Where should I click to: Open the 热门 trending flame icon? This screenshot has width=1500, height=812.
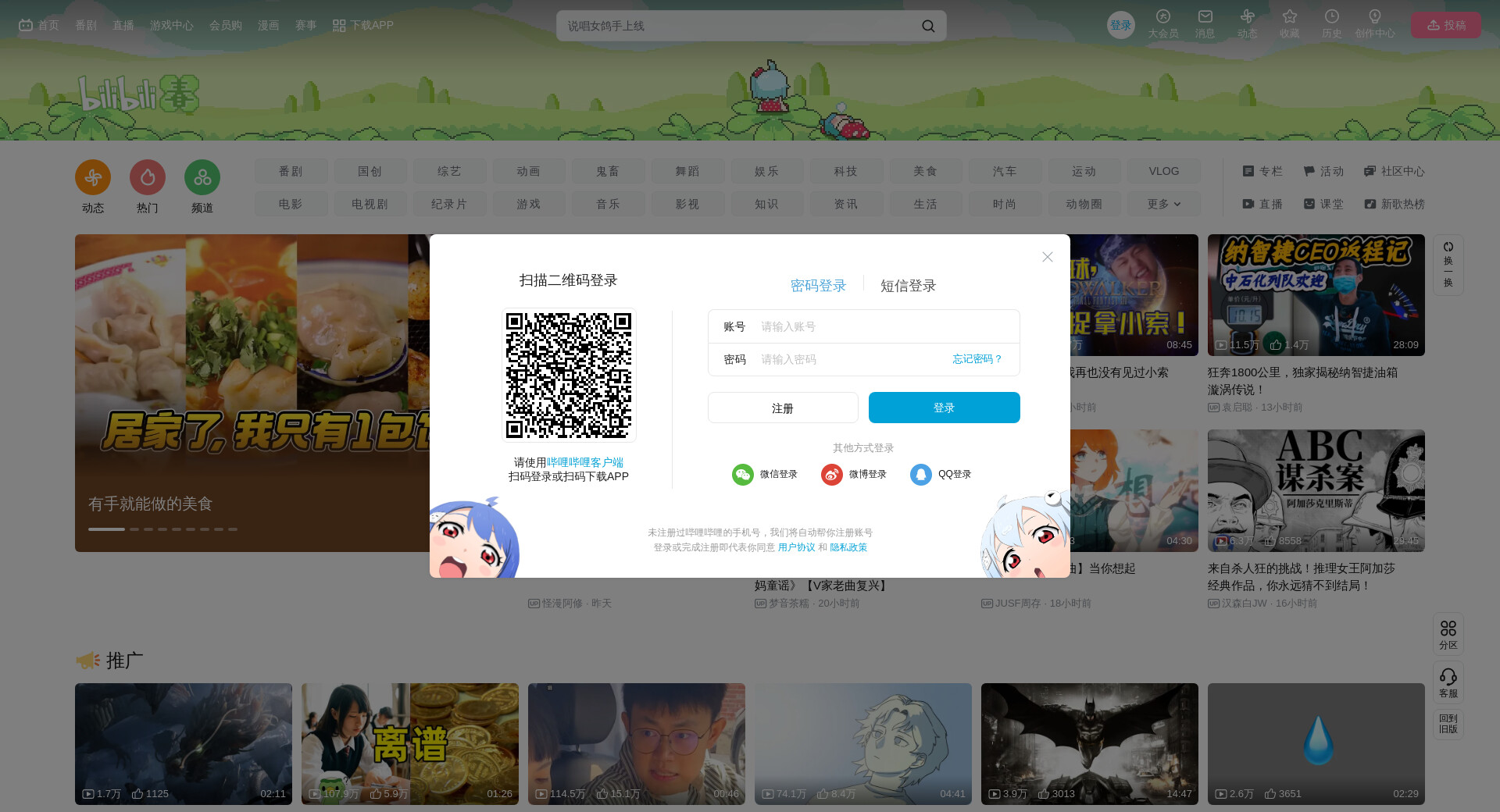click(x=148, y=178)
